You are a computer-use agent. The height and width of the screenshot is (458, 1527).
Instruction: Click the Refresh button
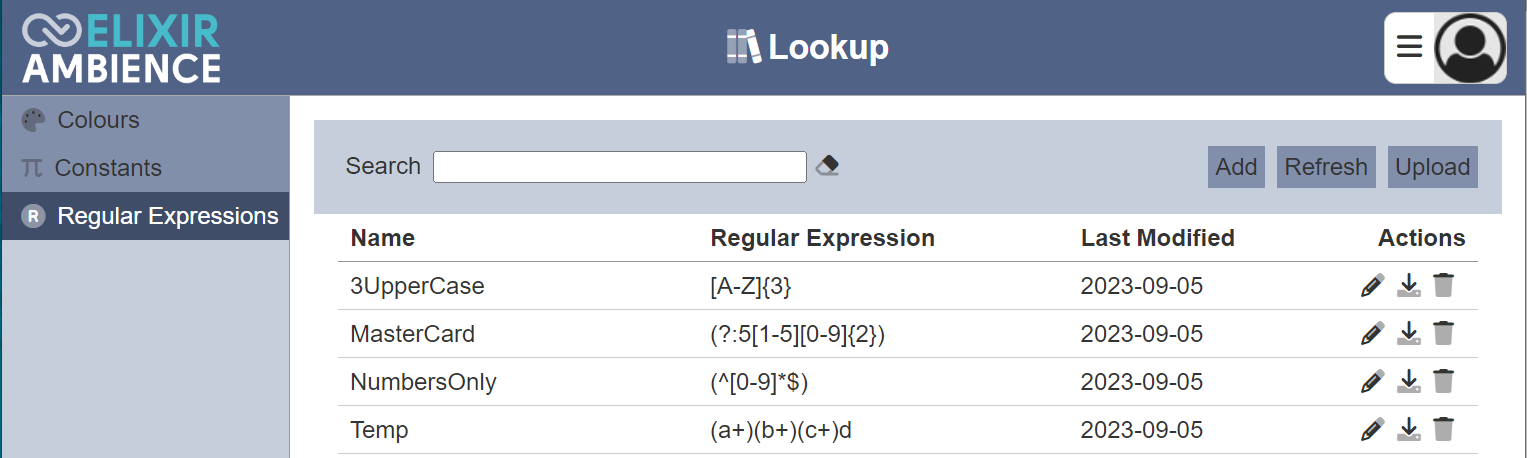click(x=1326, y=167)
